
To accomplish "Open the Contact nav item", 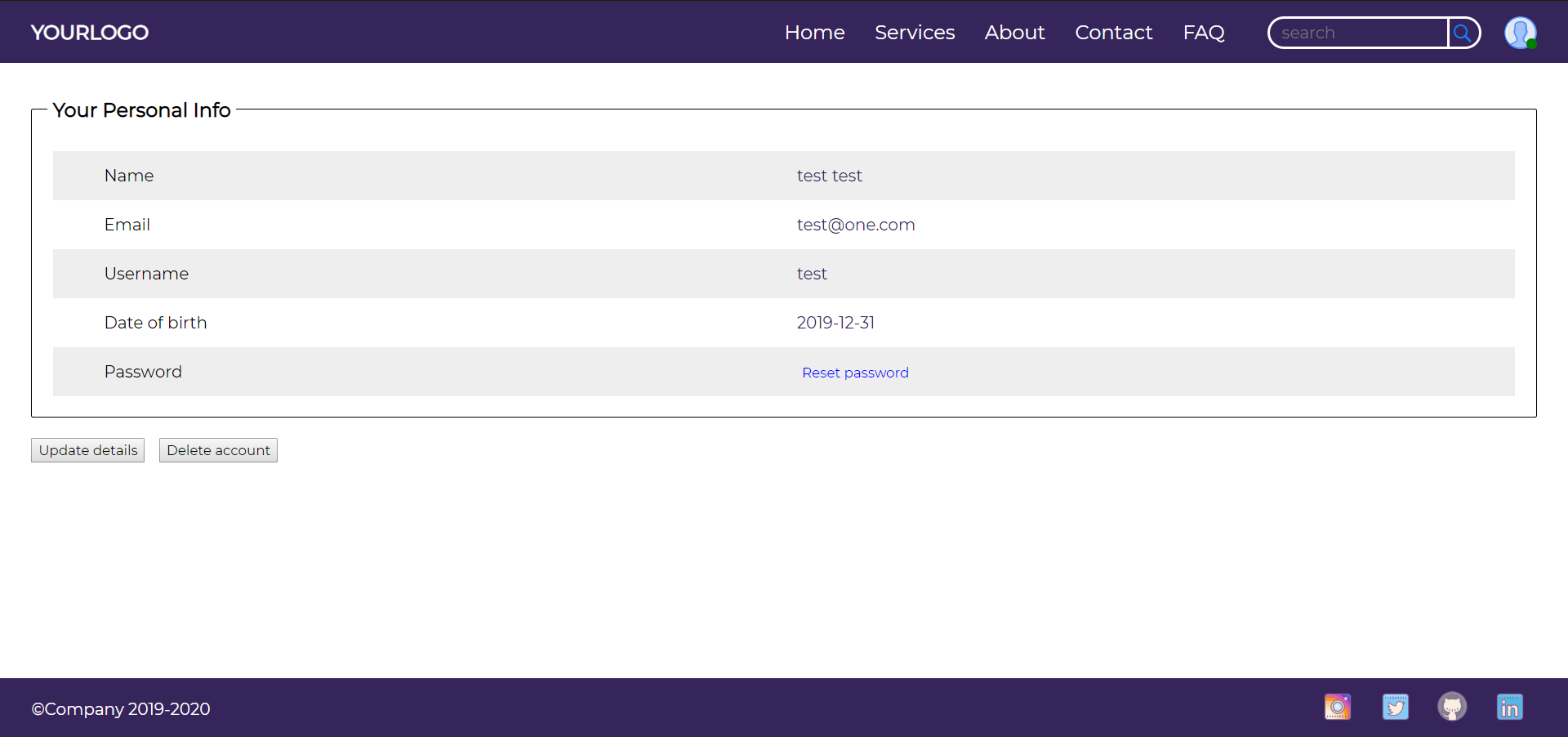I will (1113, 33).
